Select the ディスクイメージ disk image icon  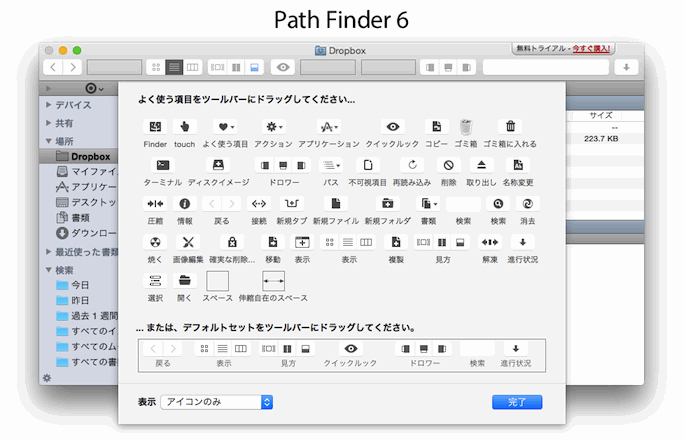click(x=218, y=165)
